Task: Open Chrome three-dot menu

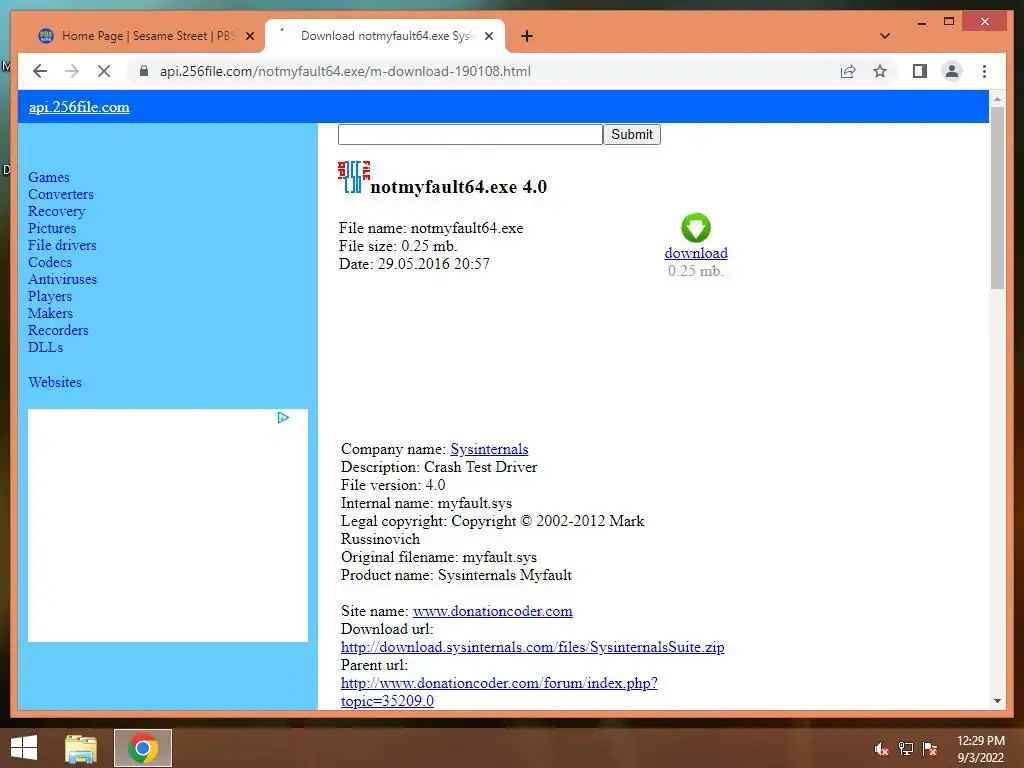Action: click(984, 71)
